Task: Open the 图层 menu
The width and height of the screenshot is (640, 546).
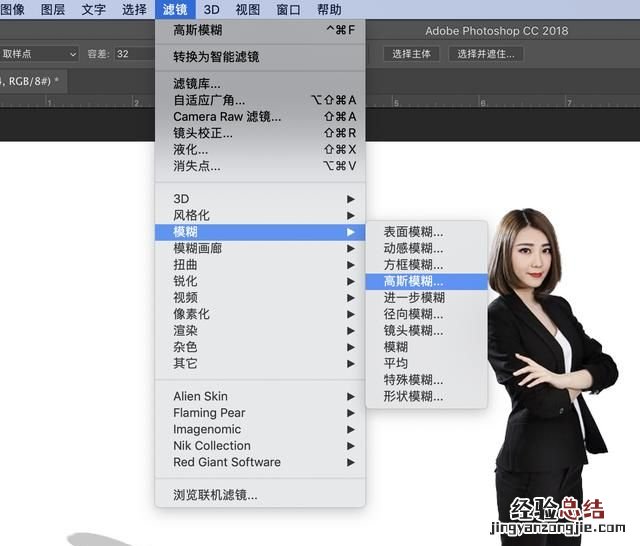Action: 53,9
